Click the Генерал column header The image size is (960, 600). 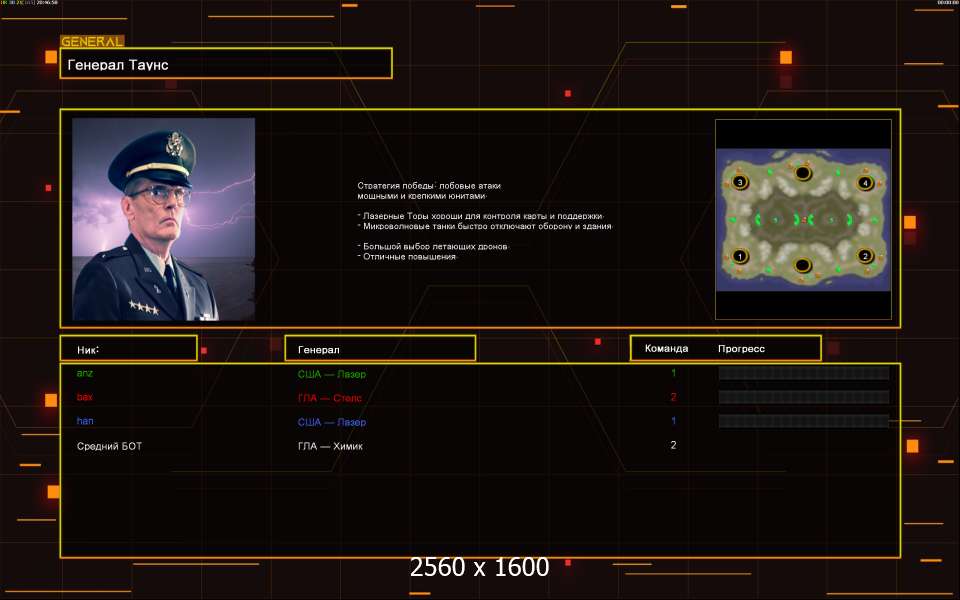[380, 349]
